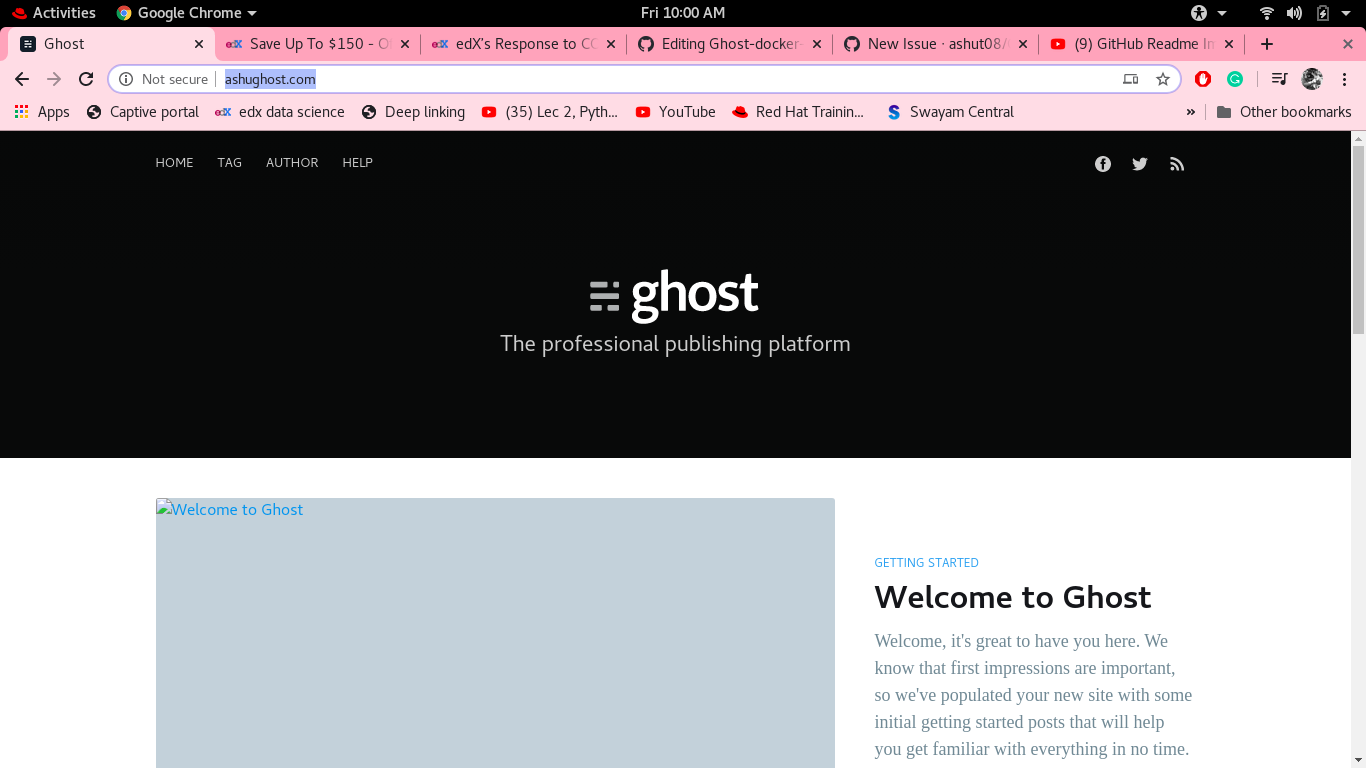Open the GETTING STARTED tag link

[x=926, y=563]
